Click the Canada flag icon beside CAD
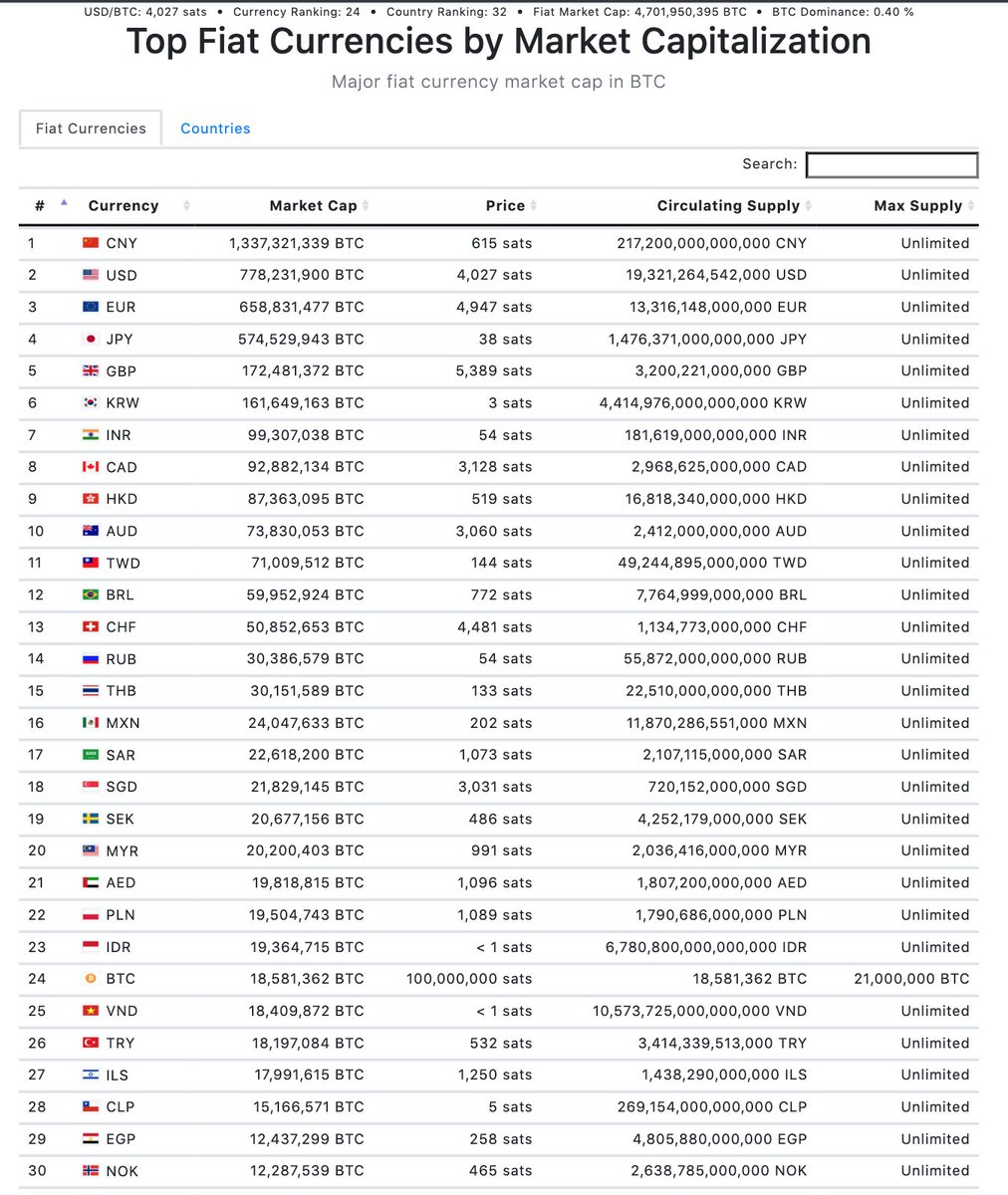Screen dimensions: 1008x1195 [x=91, y=467]
